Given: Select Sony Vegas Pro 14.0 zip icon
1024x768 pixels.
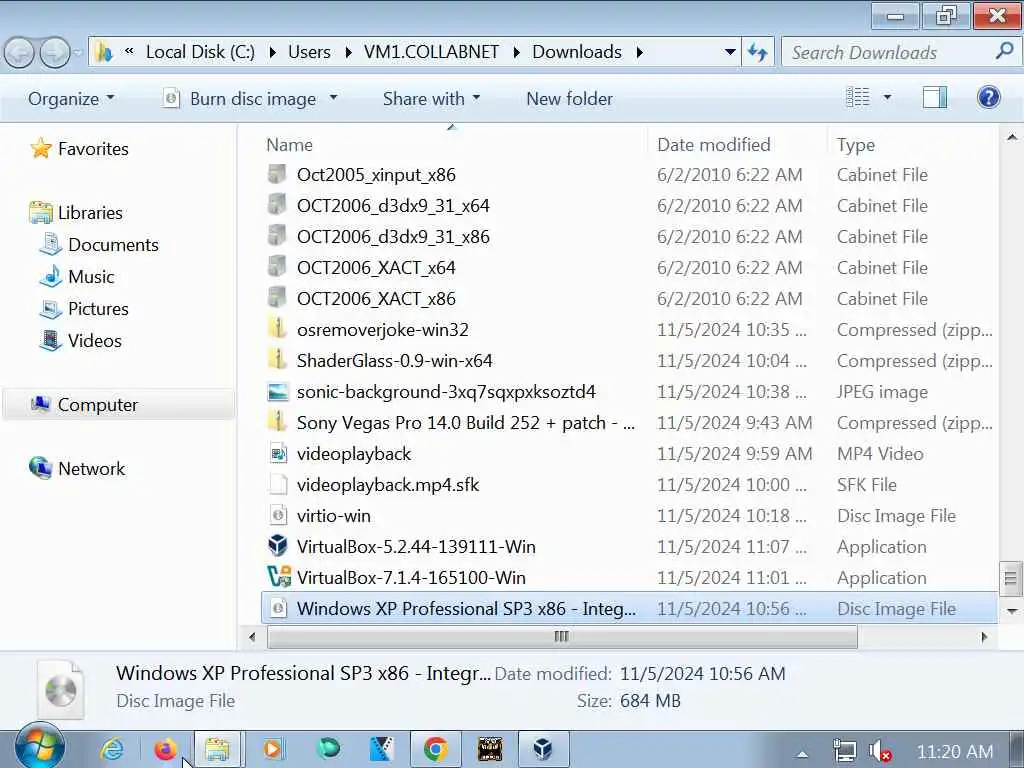Looking at the screenshot, I should tap(277, 423).
